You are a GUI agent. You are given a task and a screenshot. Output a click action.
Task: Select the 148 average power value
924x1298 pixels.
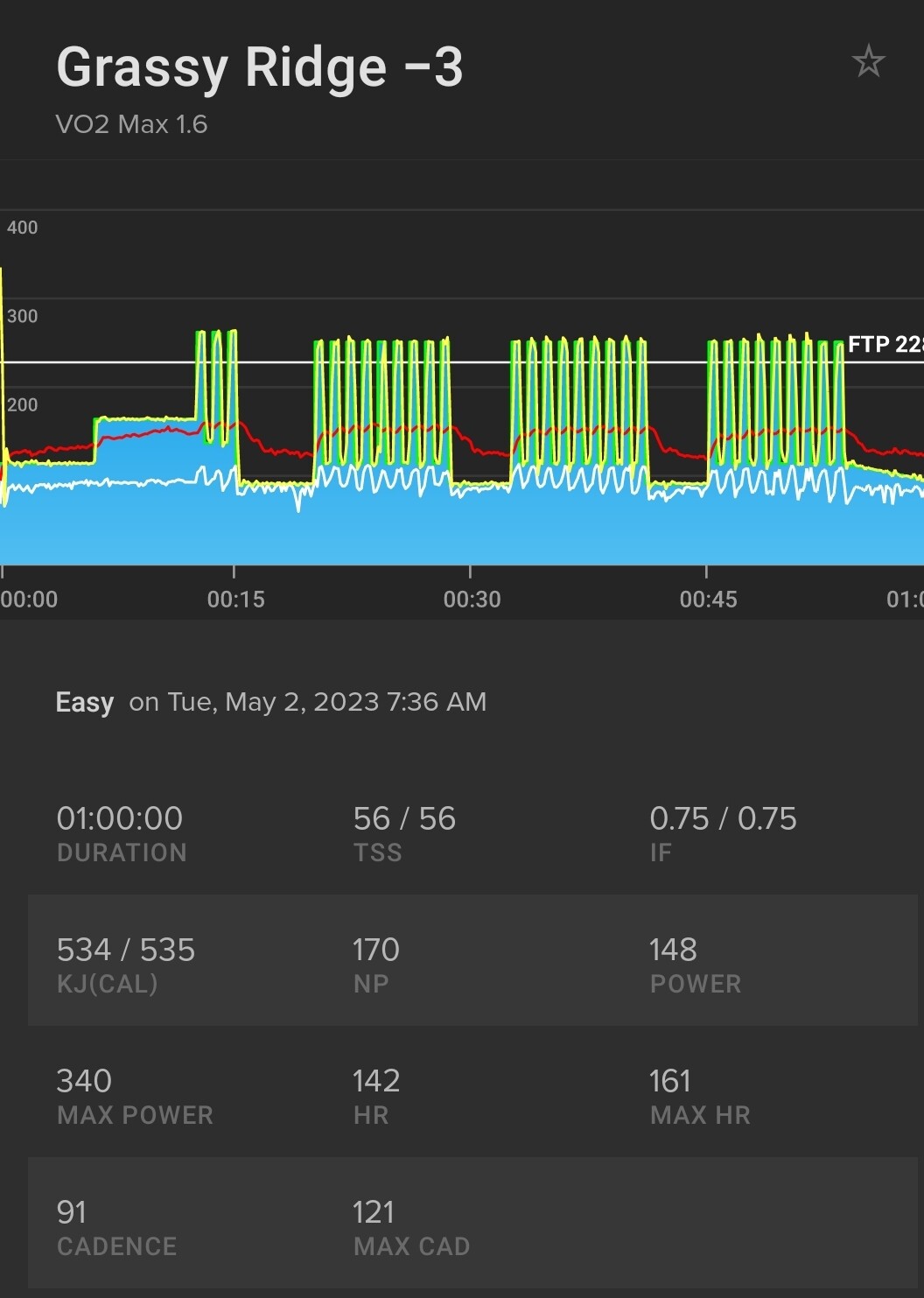pyautogui.click(x=673, y=950)
